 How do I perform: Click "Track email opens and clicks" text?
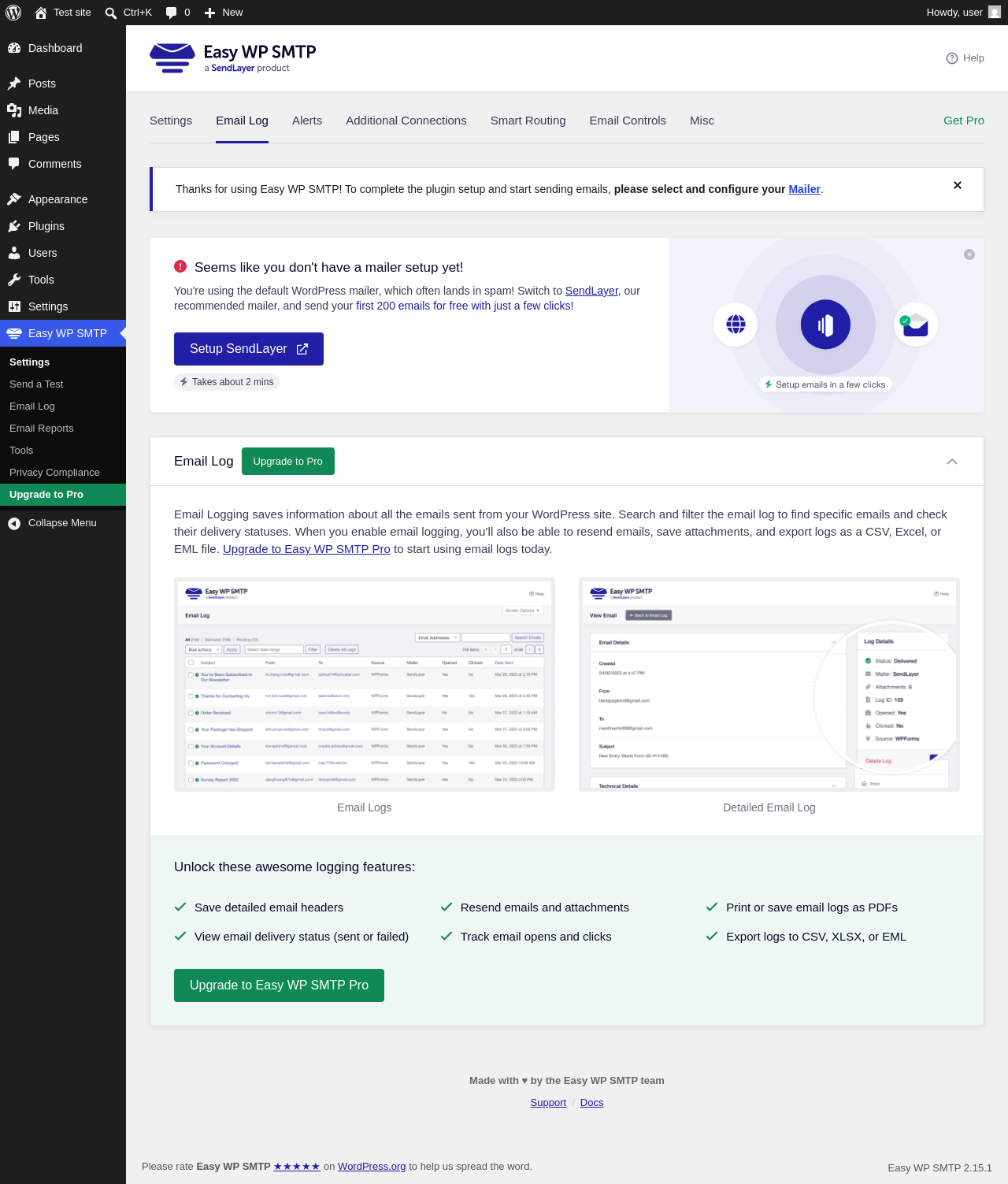[x=535, y=937]
